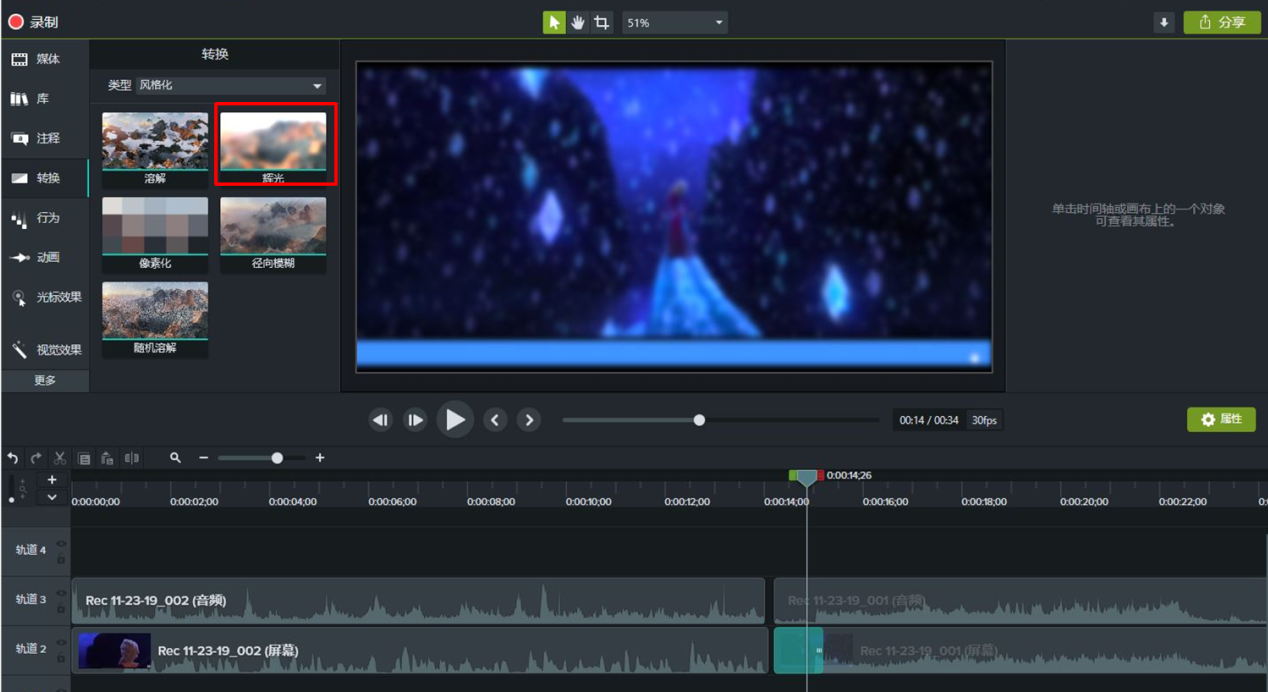Expand the 类型 风格化 type dropdown
This screenshot has width=1268, height=692.
click(231, 86)
